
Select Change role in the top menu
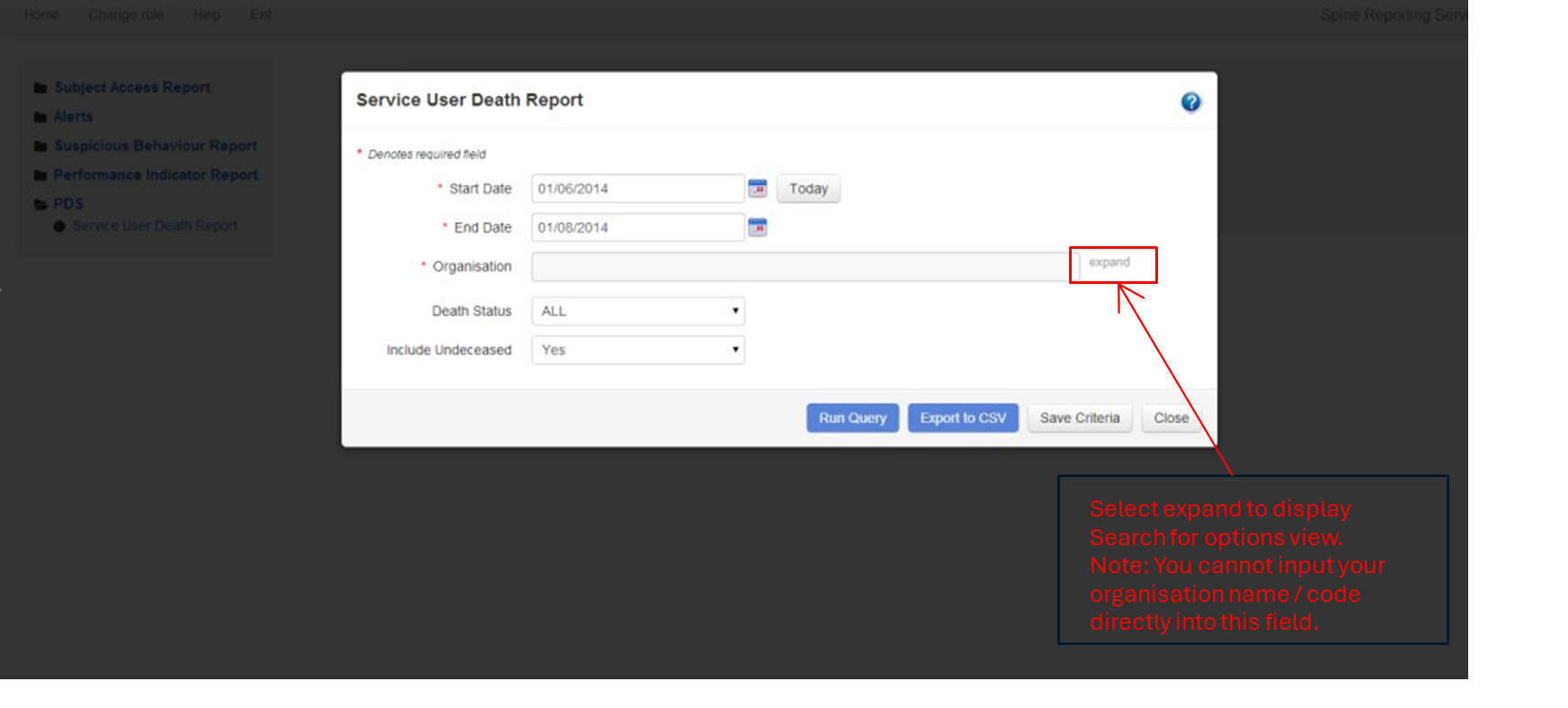[126, 14]
